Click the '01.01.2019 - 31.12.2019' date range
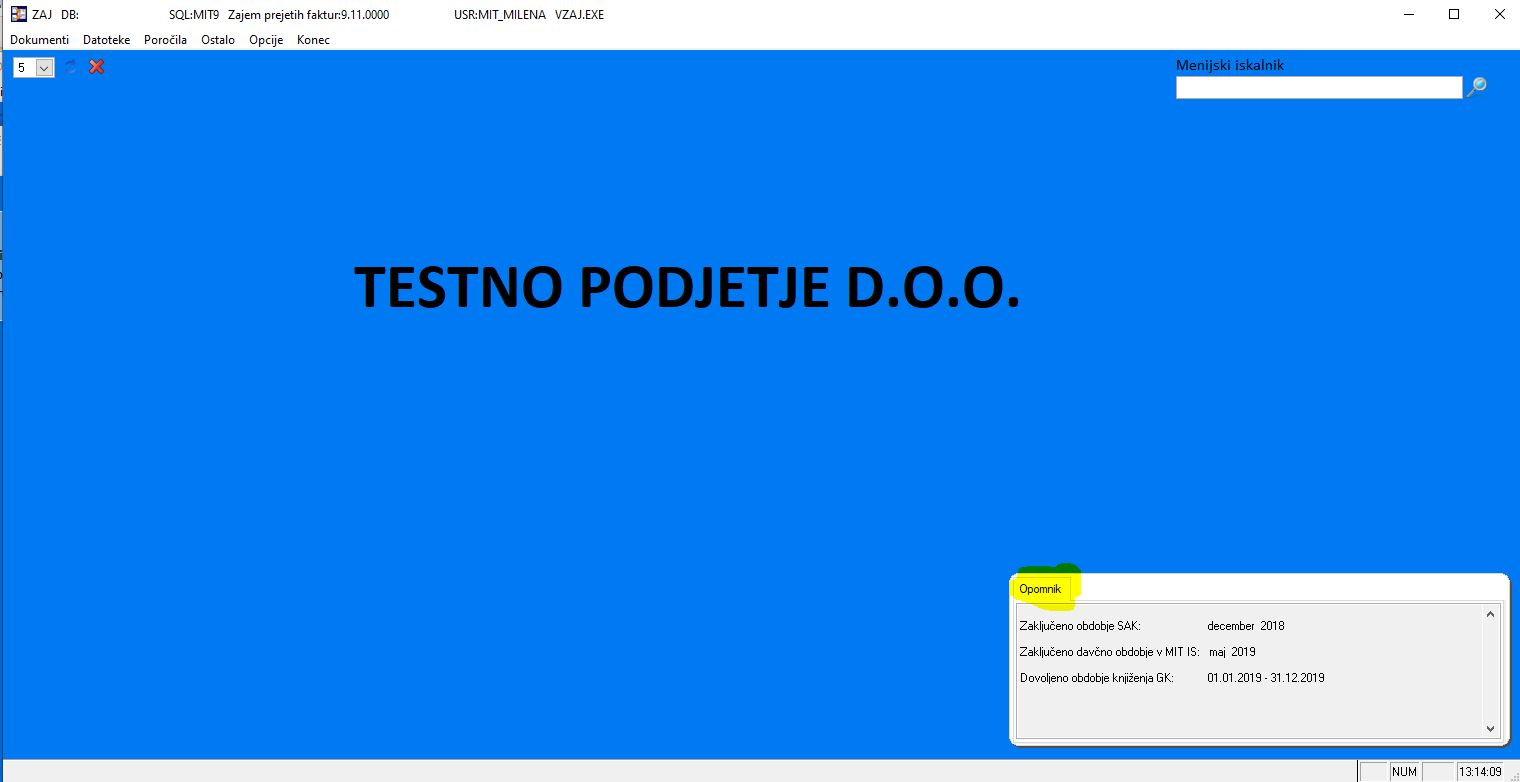1520x782 pixels. [1266, 678]
